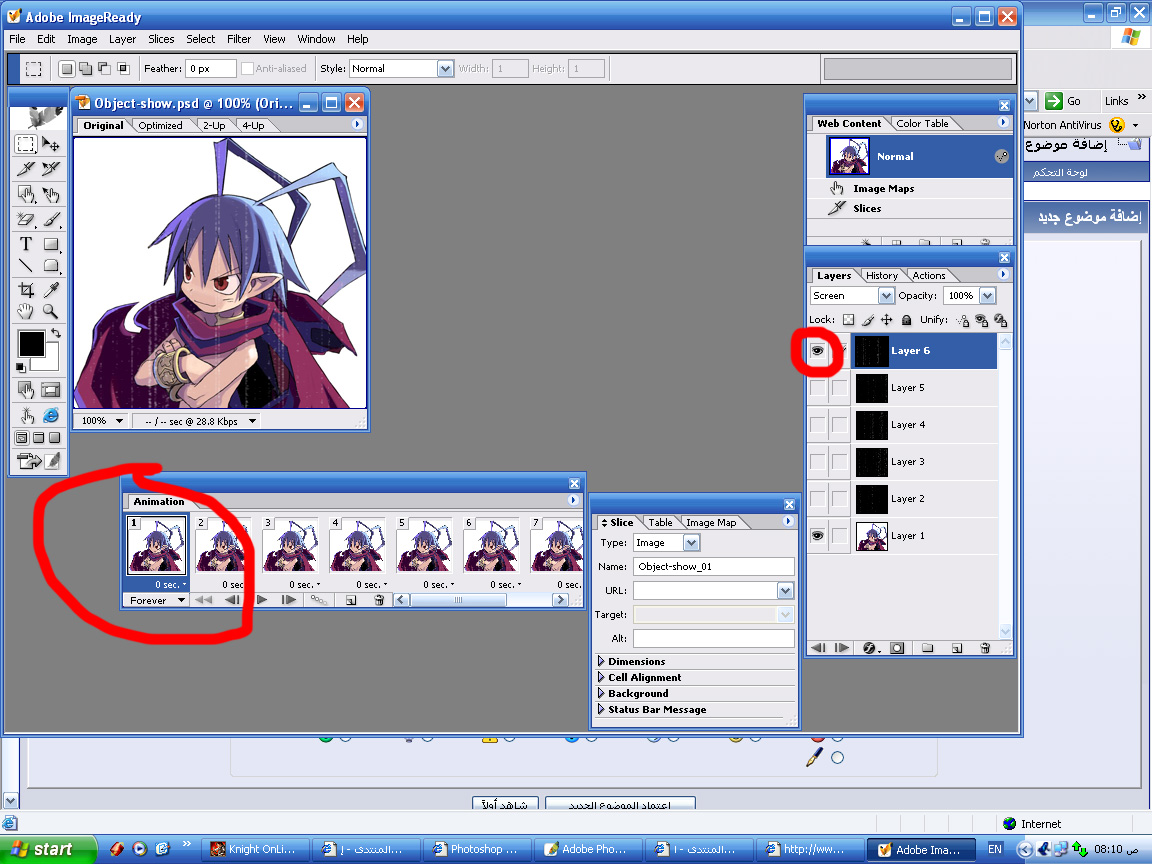Select the Zoom magnifier tool
The image size is (1152, 864).
[51, 312]
